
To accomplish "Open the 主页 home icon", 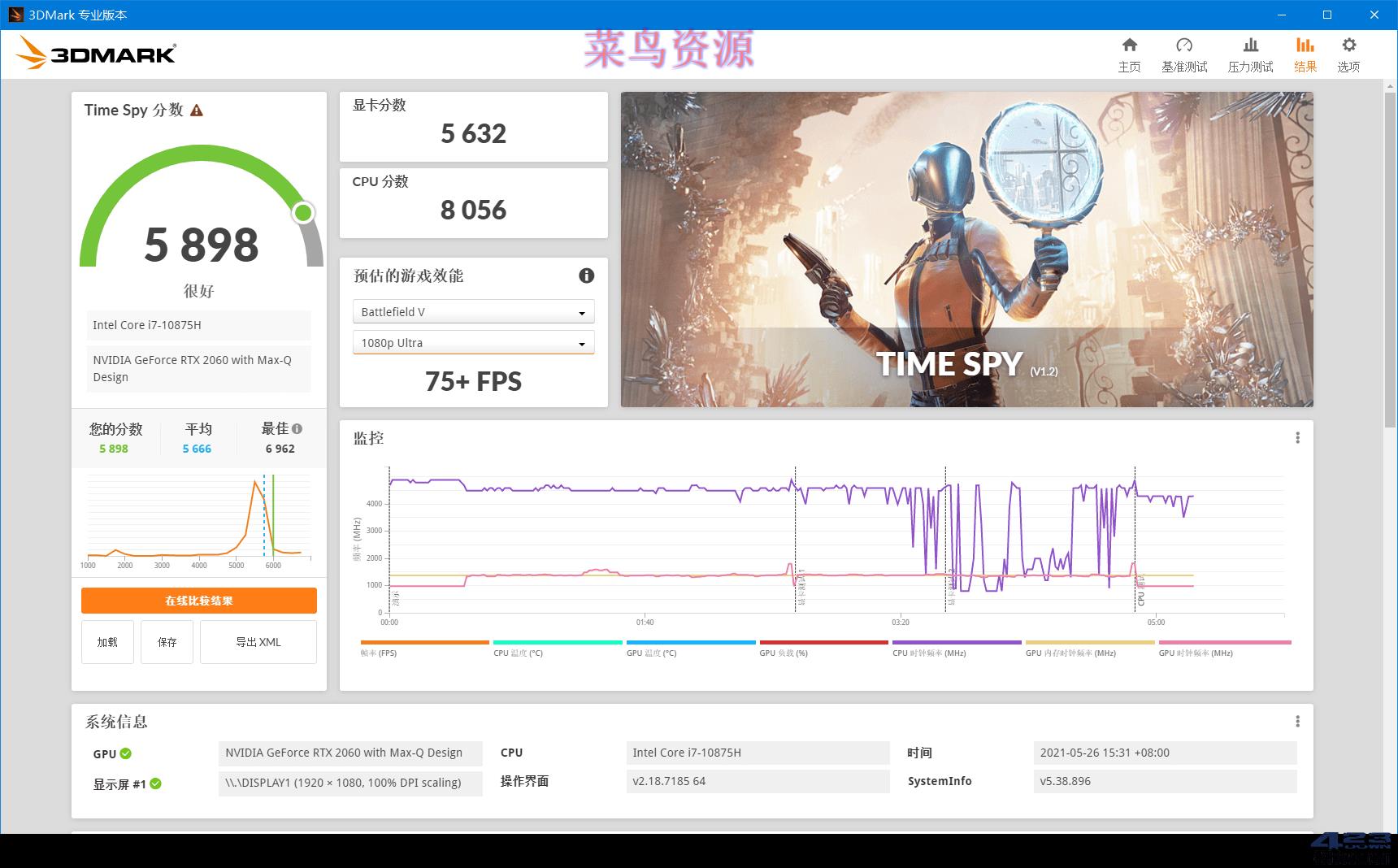I will (x=1129, y=53).
